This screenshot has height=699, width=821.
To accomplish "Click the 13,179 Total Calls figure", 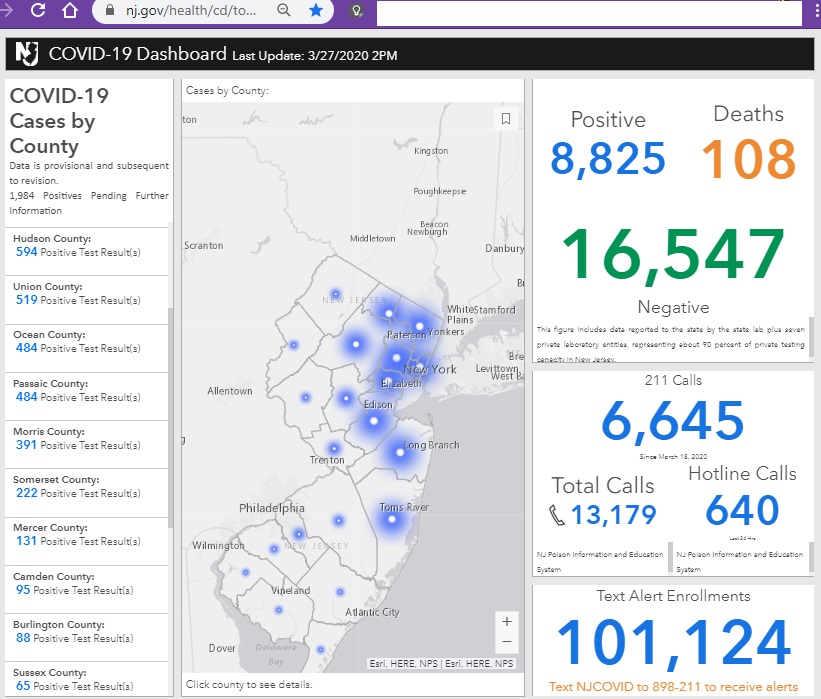I will pos(613,515).
